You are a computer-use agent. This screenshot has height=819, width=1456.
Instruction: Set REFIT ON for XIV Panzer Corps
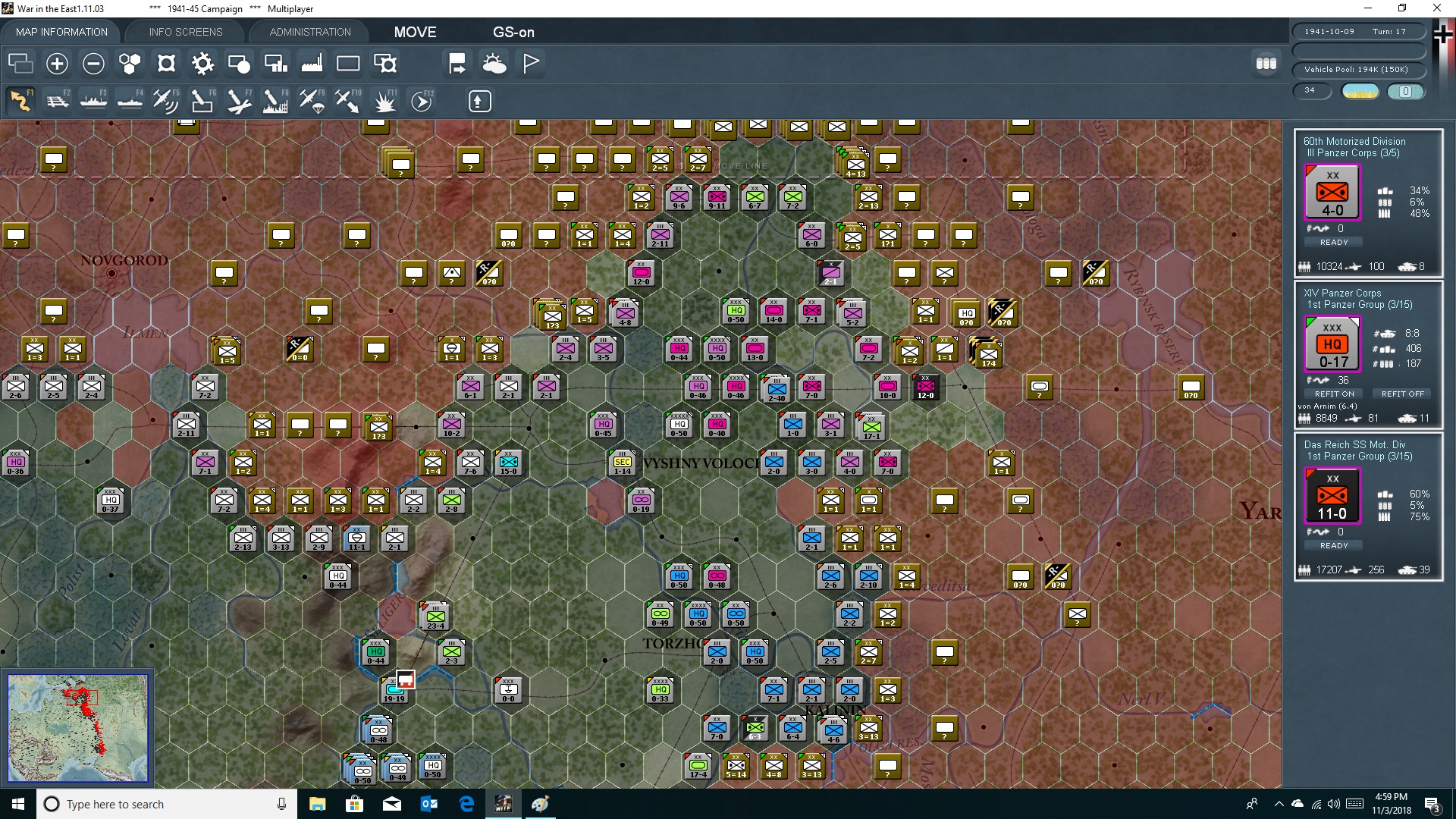(x=1334, y=394)
